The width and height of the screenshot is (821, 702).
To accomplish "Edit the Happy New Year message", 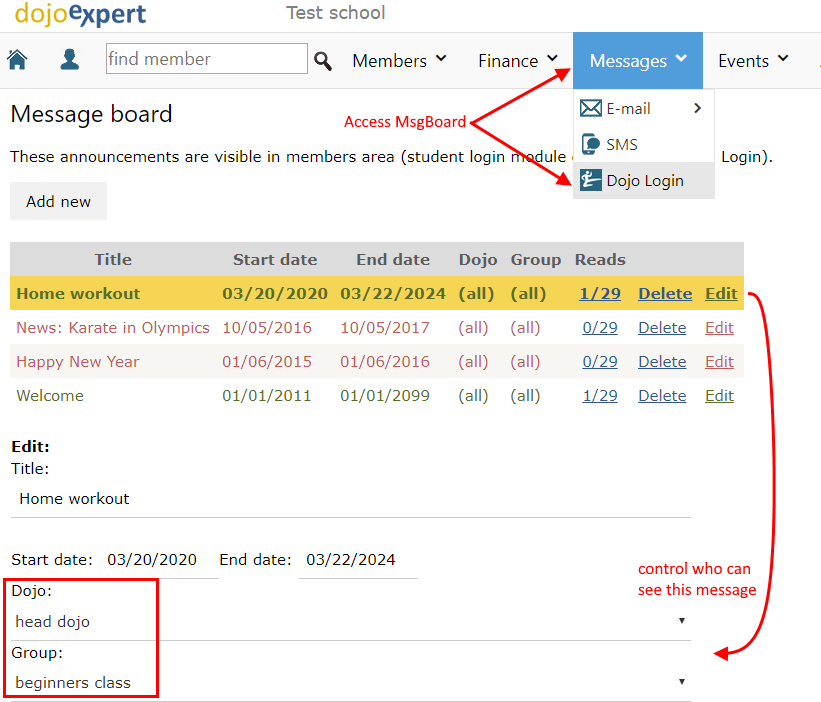I will [x=719, y=361].
